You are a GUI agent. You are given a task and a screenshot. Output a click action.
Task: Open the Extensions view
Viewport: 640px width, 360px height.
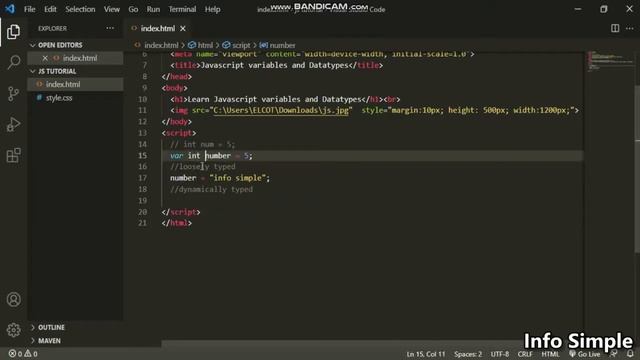[x=13, y=155]
